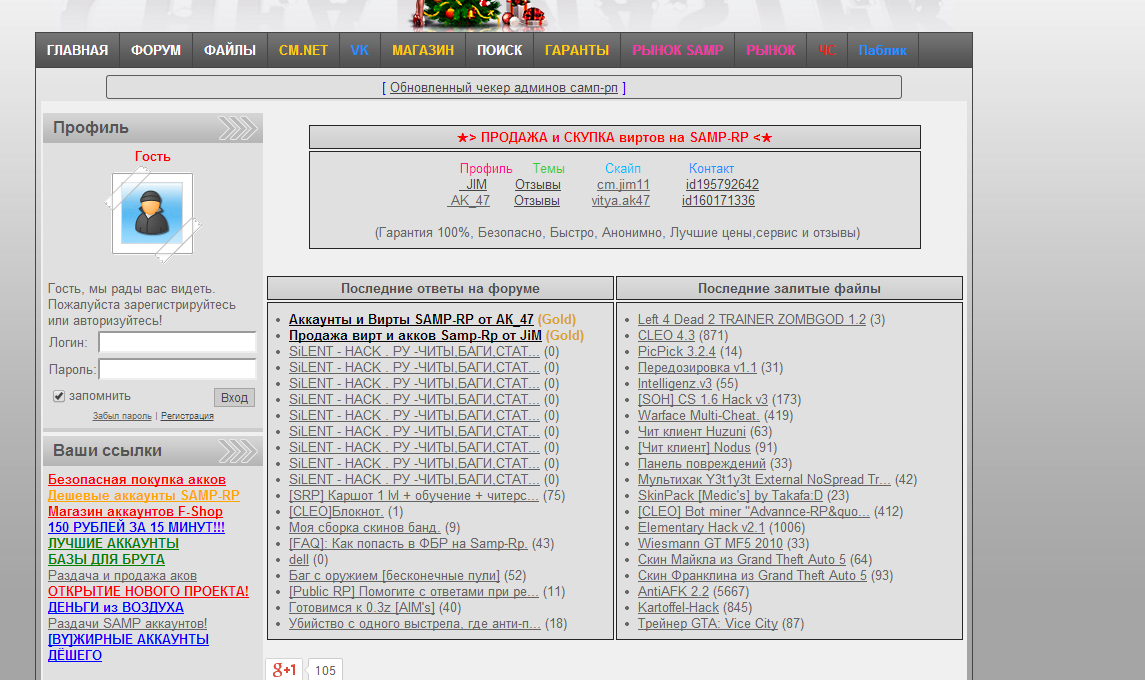Open the dell forum topic

tap(299, 559)
